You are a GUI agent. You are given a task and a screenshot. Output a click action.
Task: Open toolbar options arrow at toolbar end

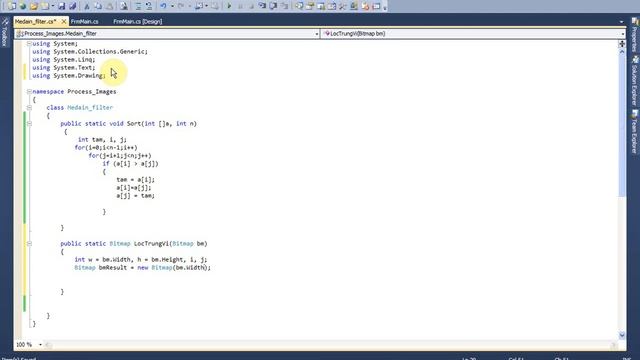[x=385, y=7]
